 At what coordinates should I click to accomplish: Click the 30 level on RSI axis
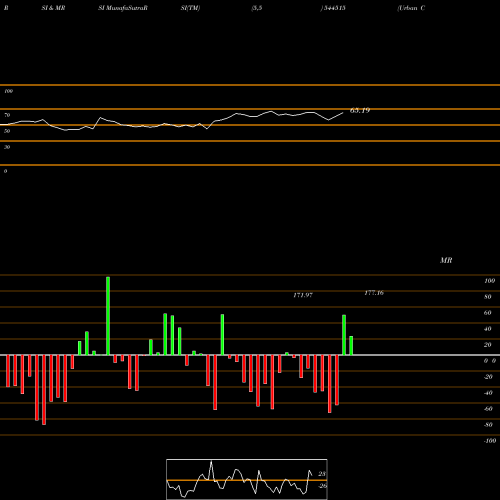[x=7, y=147]
